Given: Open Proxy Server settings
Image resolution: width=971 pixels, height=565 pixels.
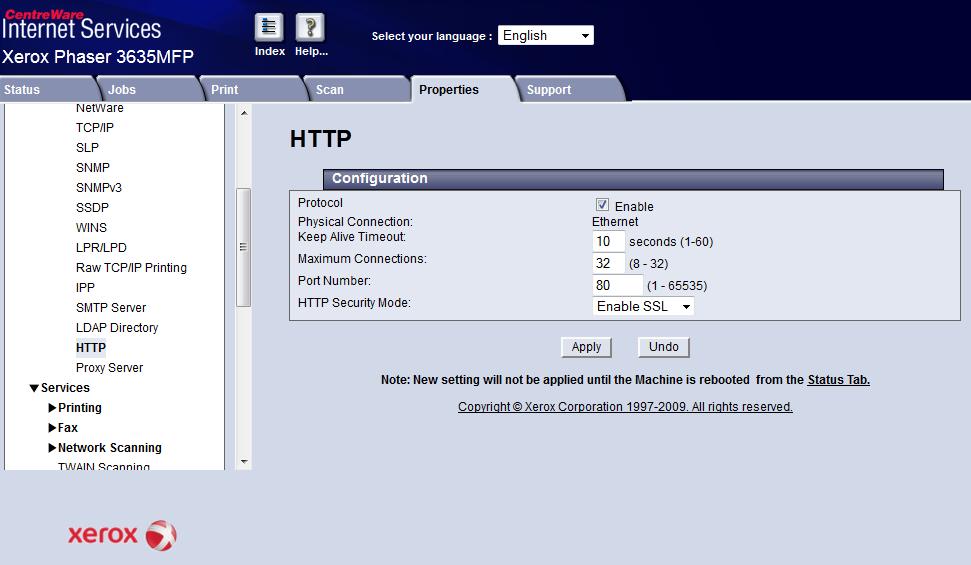Looking at the screenshot, I should 109,367.
